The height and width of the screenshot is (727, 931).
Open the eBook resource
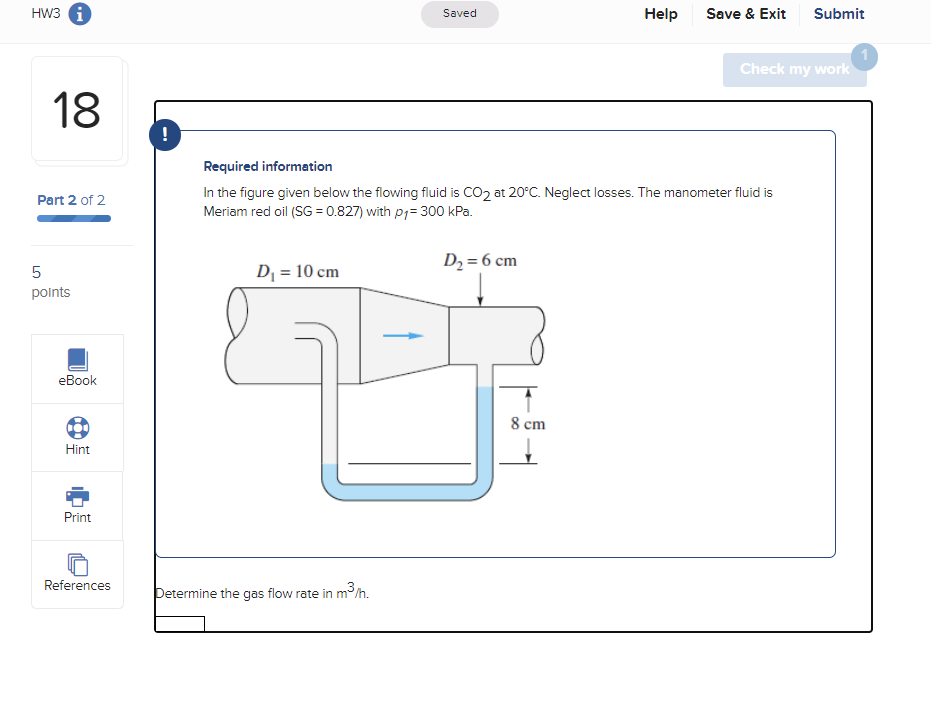(x=77, y=368)
